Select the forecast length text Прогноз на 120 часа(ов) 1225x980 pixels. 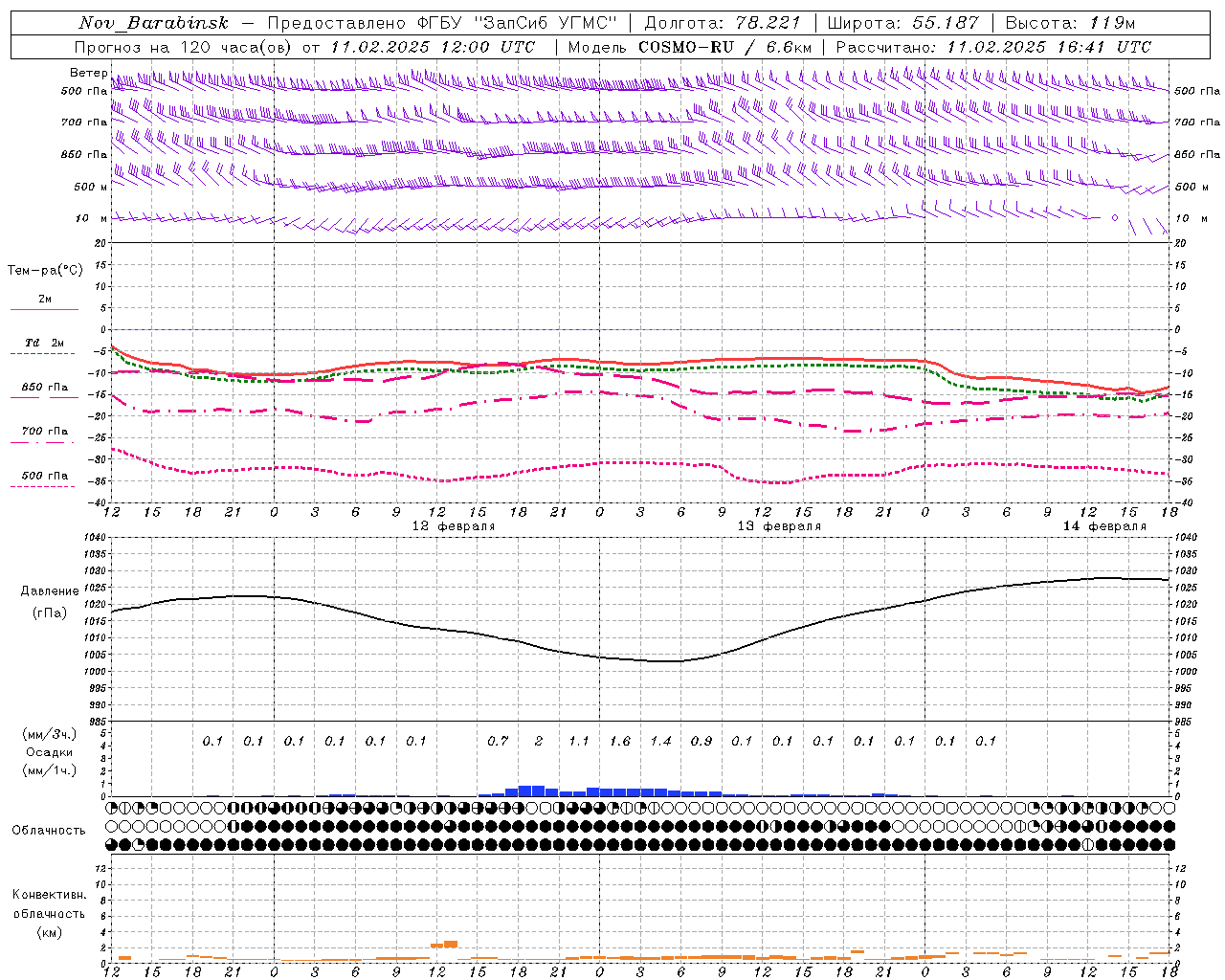(184, 47)
